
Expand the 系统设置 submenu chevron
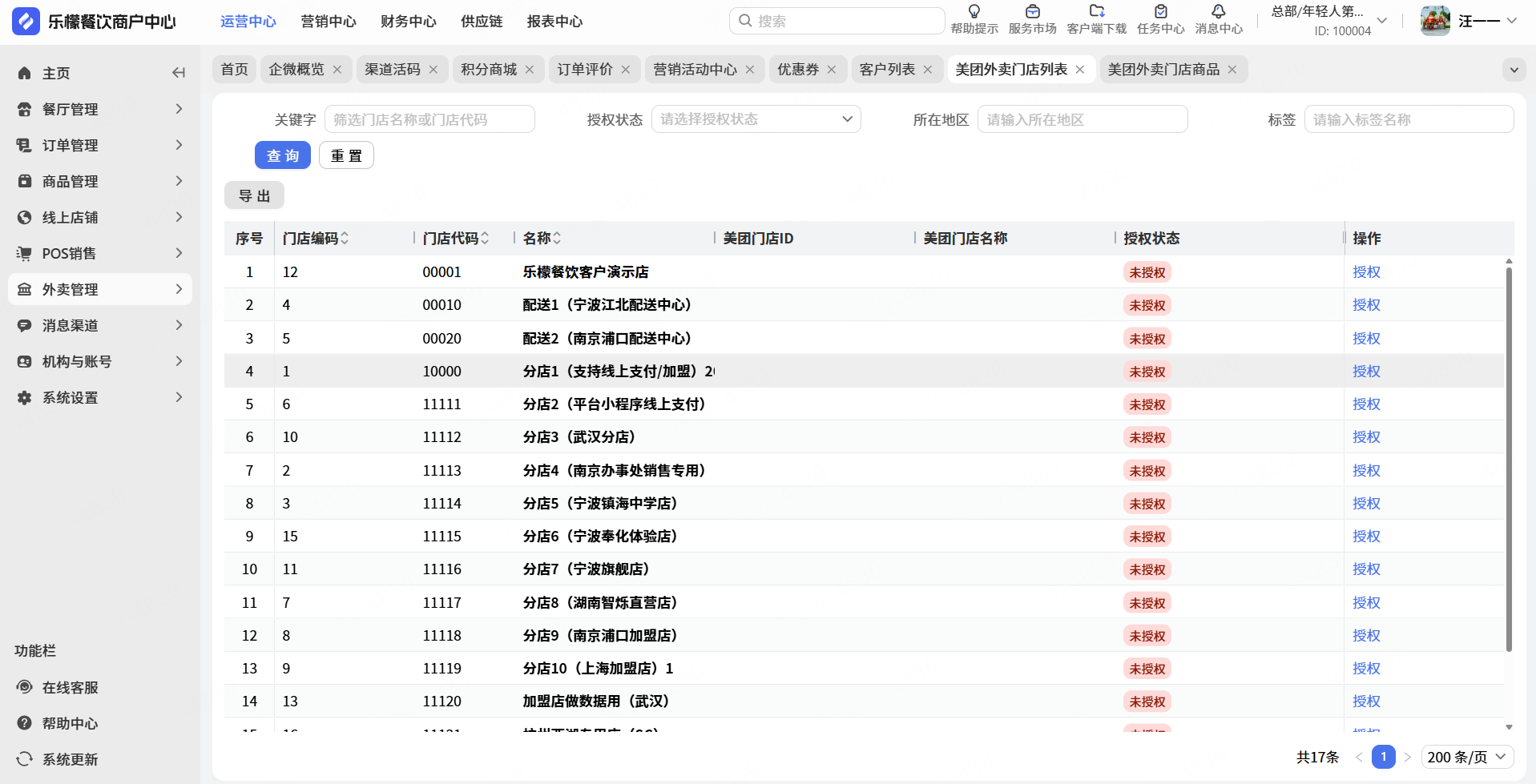(x=179, y=397)
